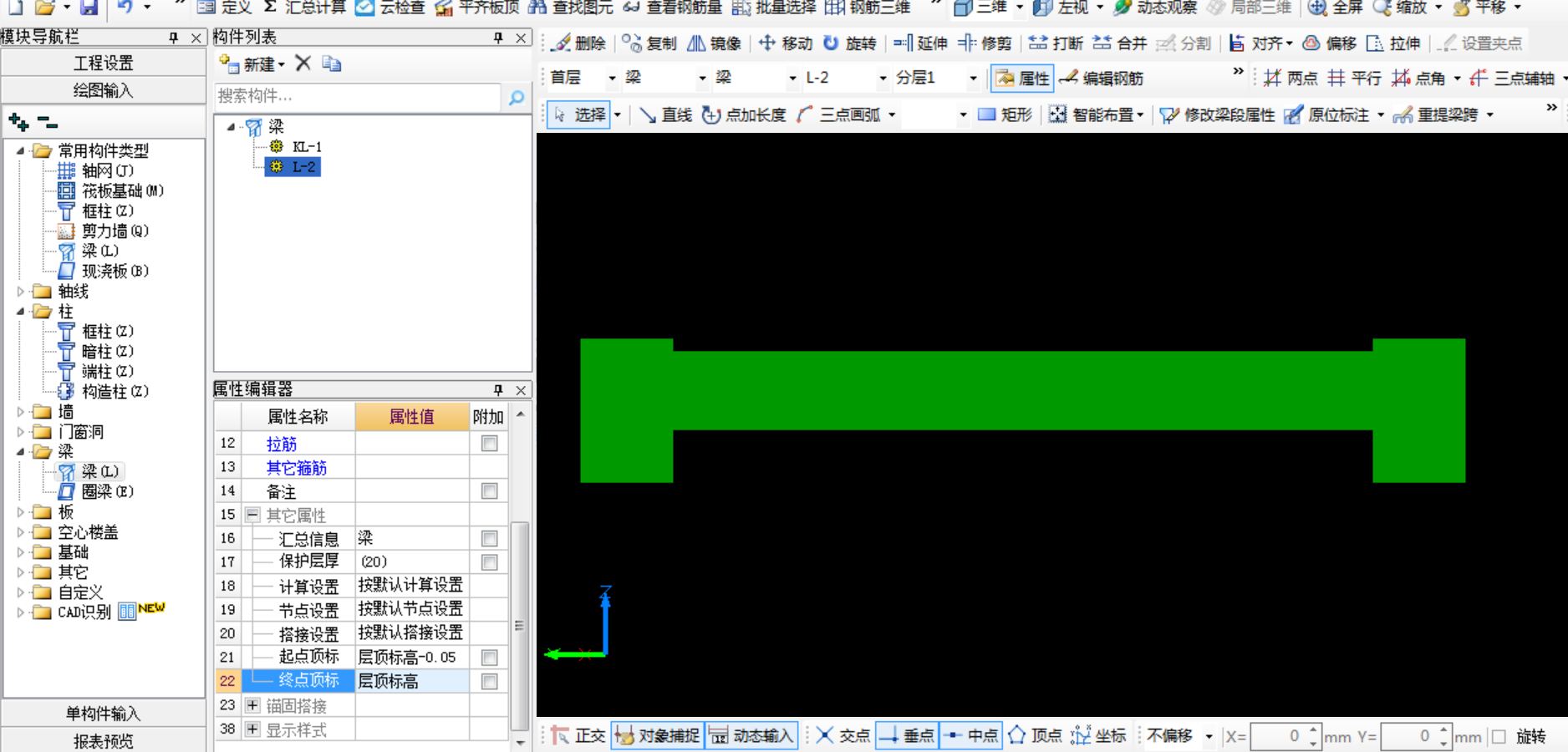This screenshot has width=1568, height=752.
Task: Open the 首层 floor dropdown
Action: click(x=612, y=79)
